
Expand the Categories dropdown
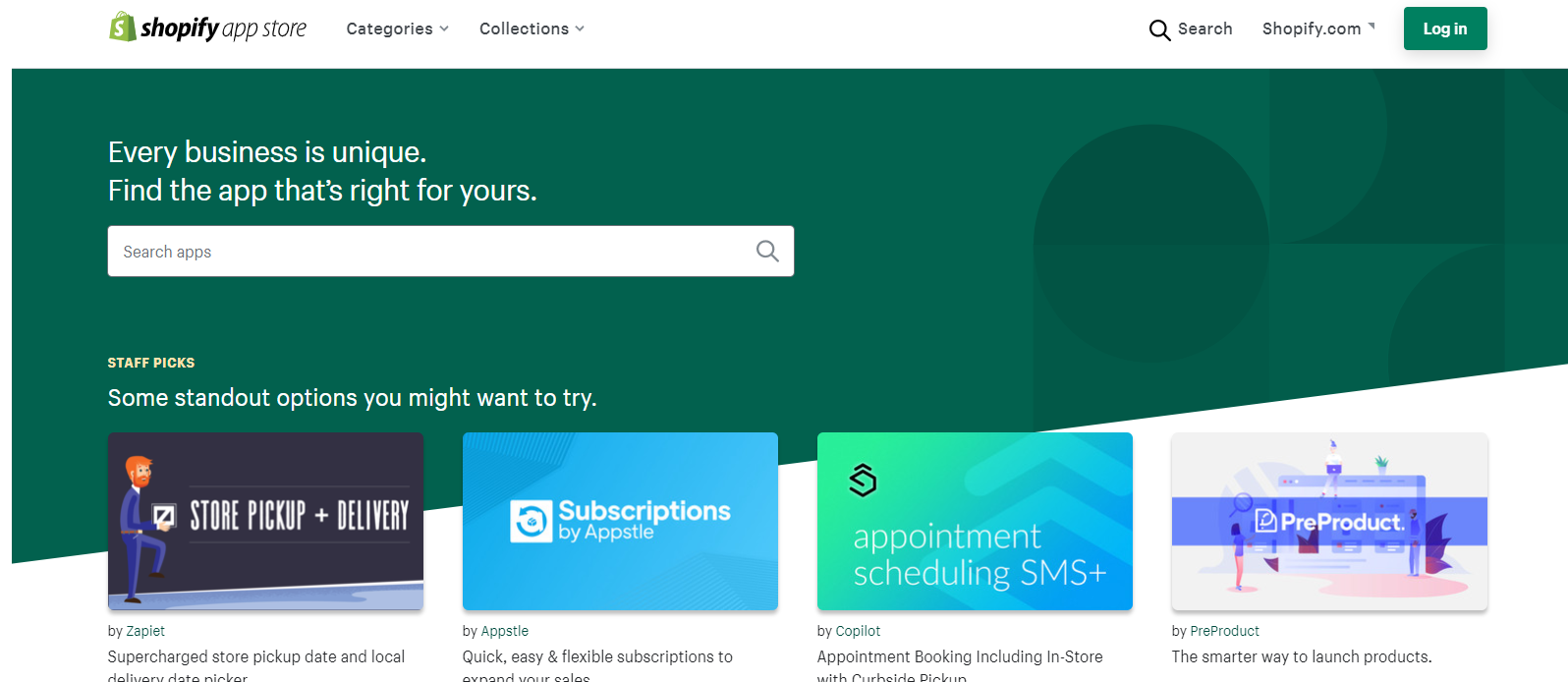(x=397, y=28)
